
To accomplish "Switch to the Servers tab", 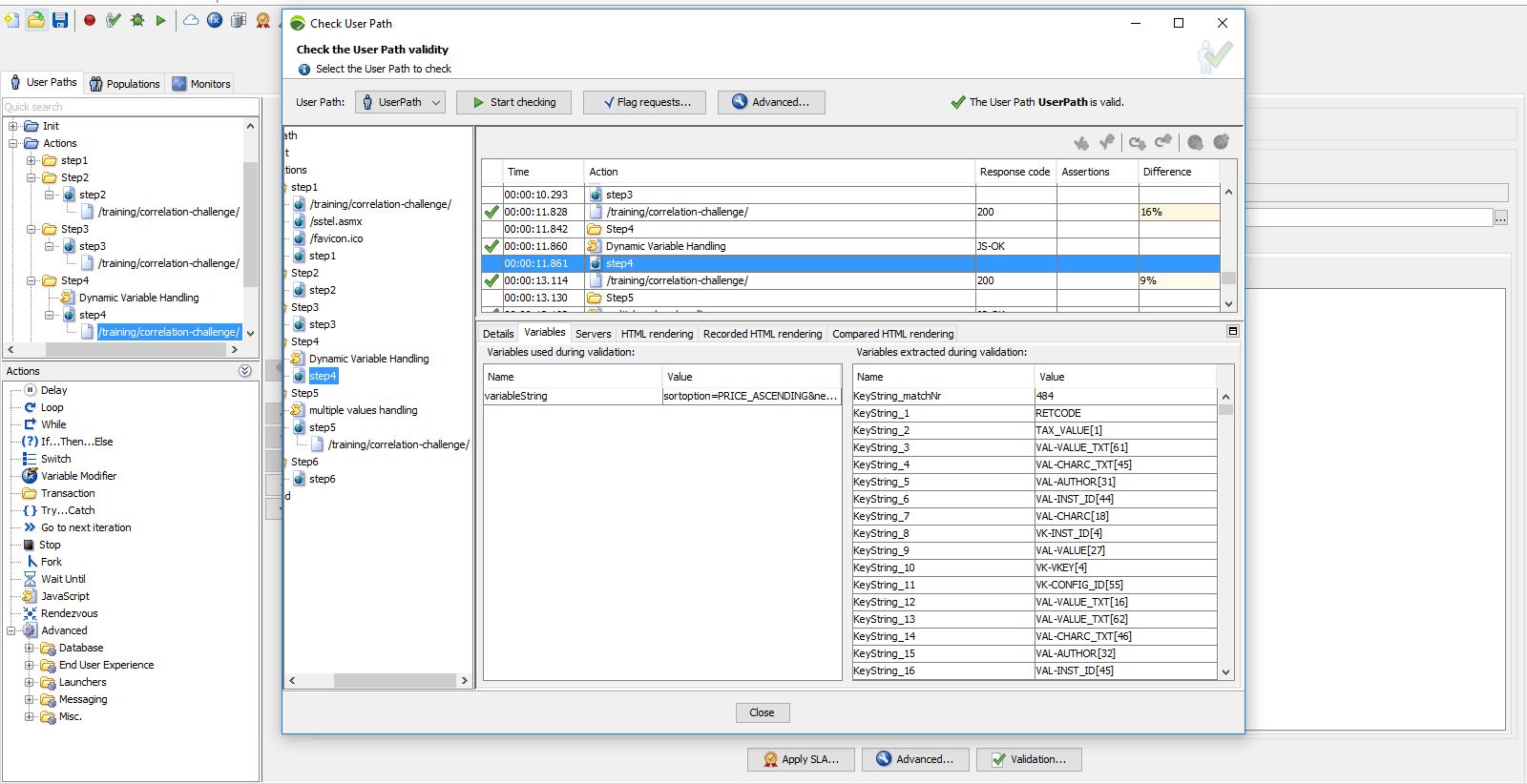I will pos(593,334).
